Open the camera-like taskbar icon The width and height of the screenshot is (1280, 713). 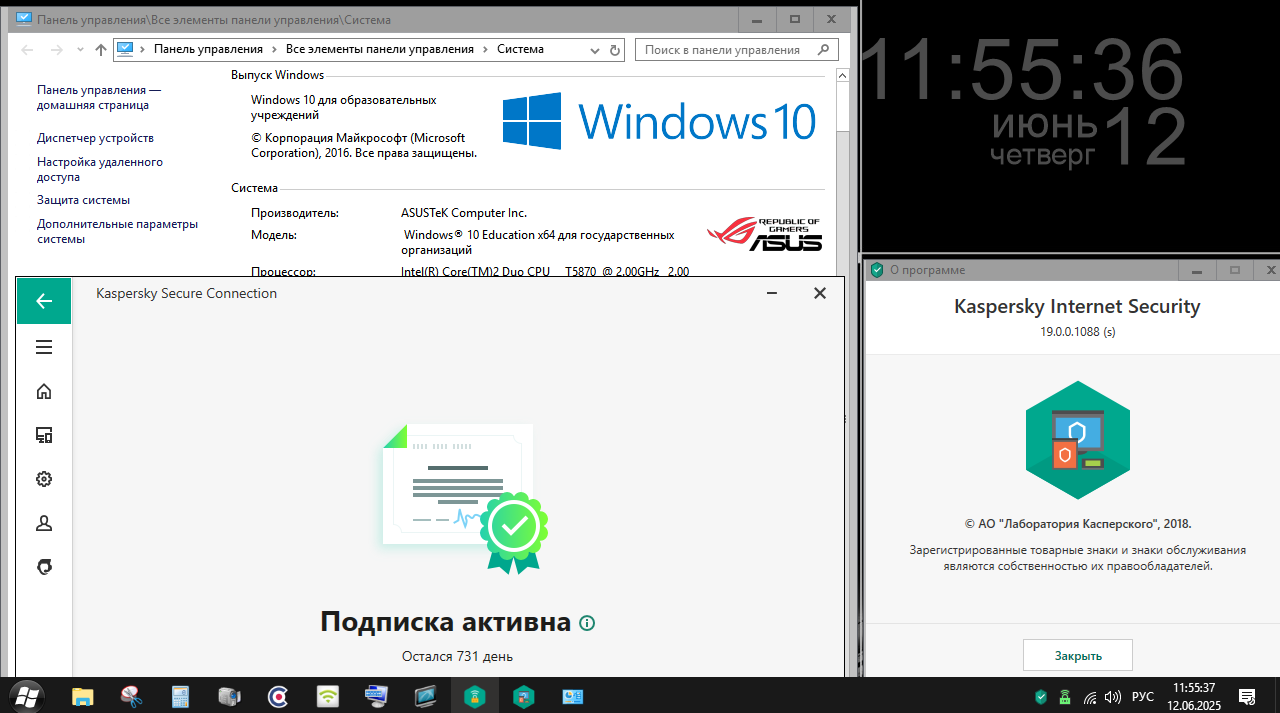[x=229, y=695]
